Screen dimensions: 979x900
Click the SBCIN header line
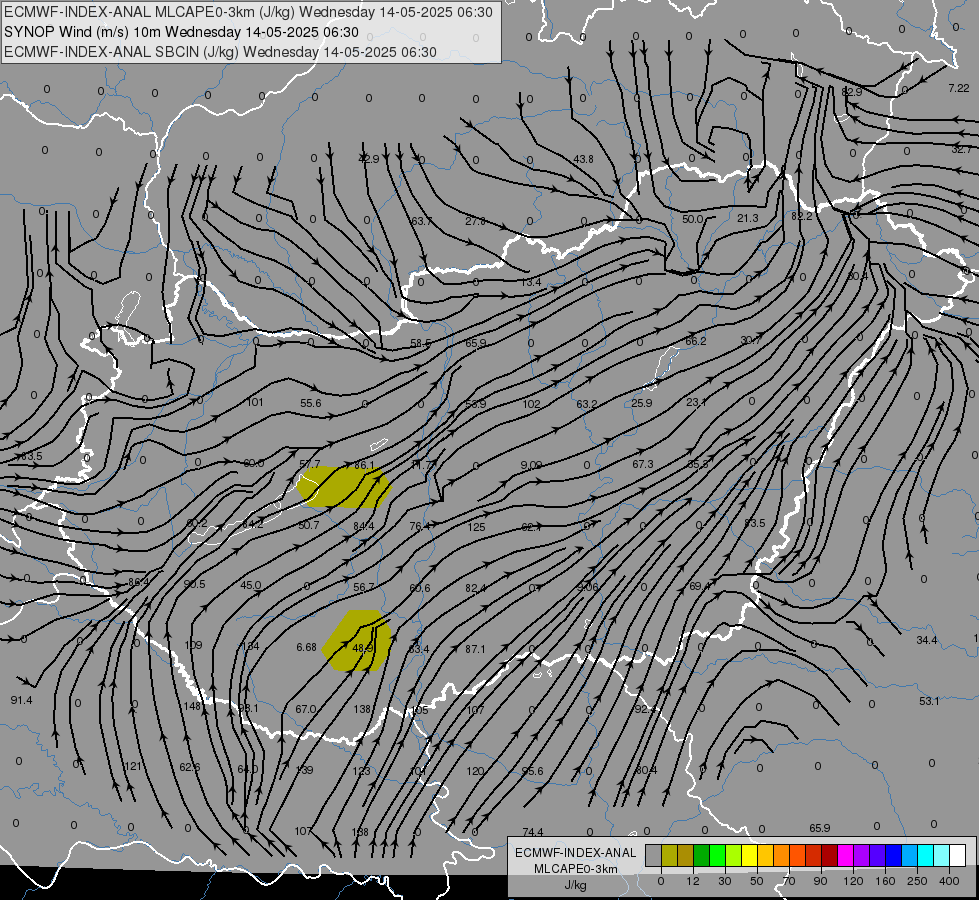[220, 52]
